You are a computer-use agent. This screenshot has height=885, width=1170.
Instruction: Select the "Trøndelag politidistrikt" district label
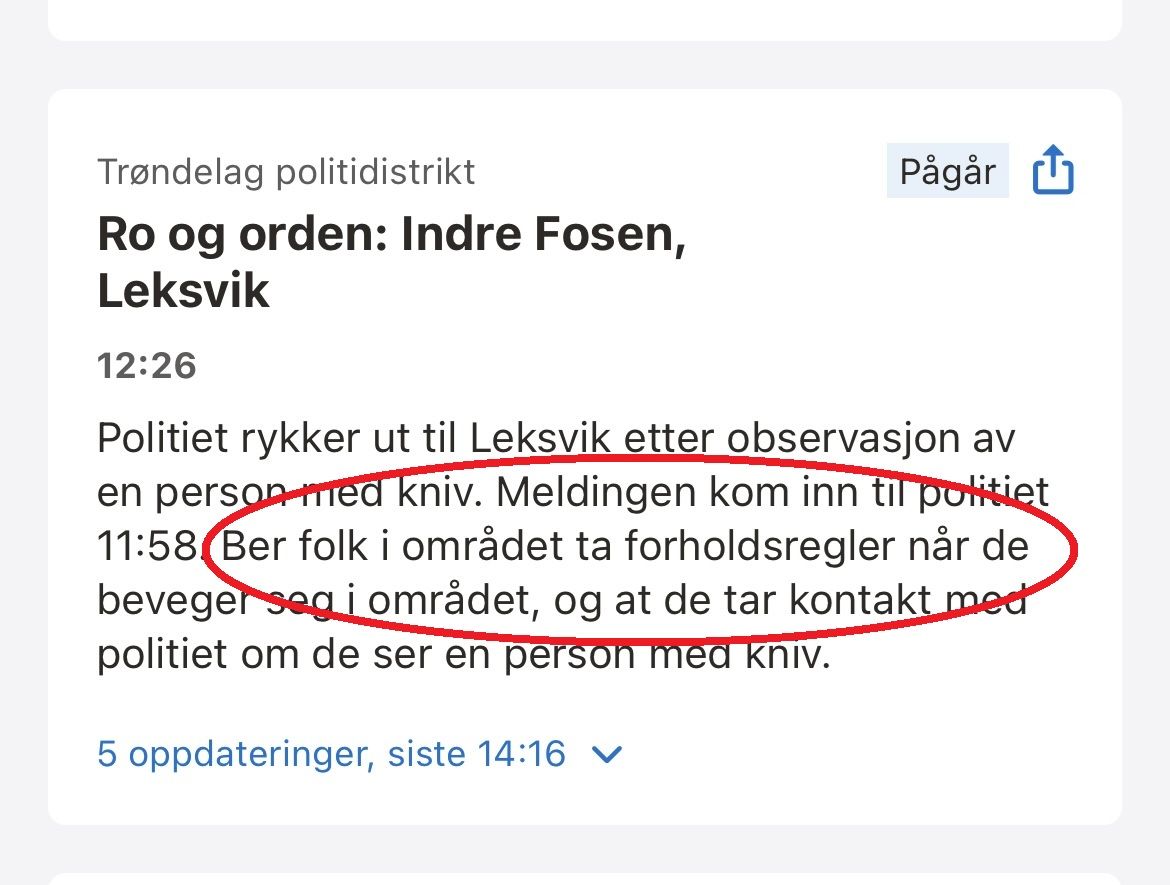pos(286,172)
